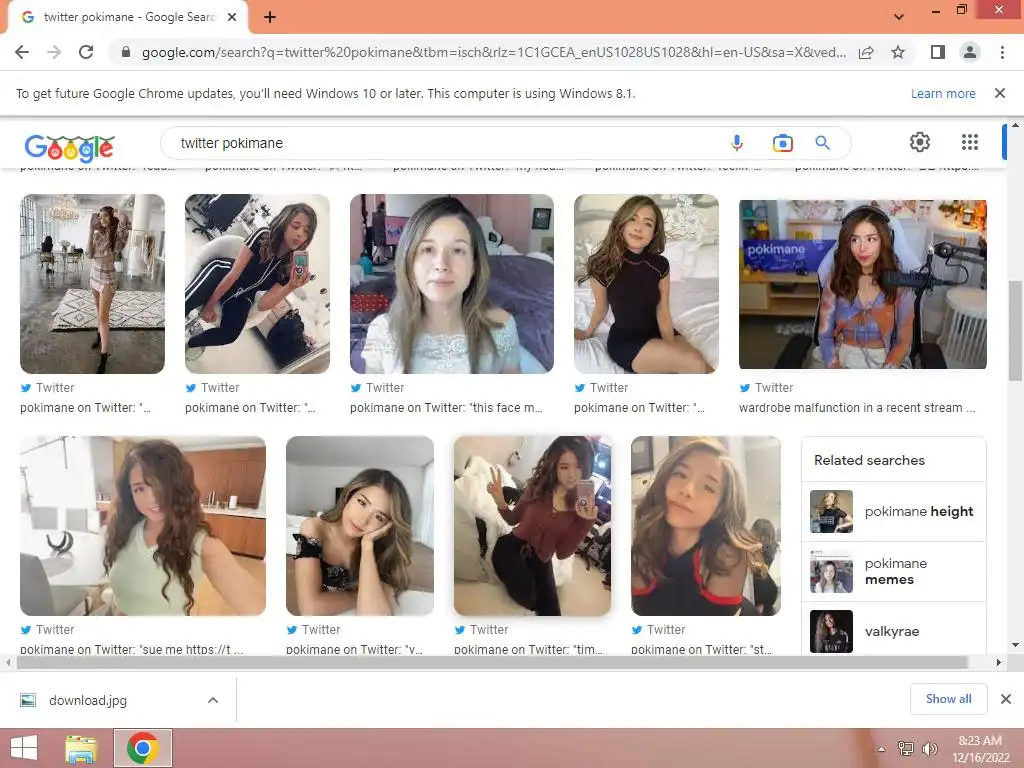Select related search 'valkyrae'

[893, 631]
